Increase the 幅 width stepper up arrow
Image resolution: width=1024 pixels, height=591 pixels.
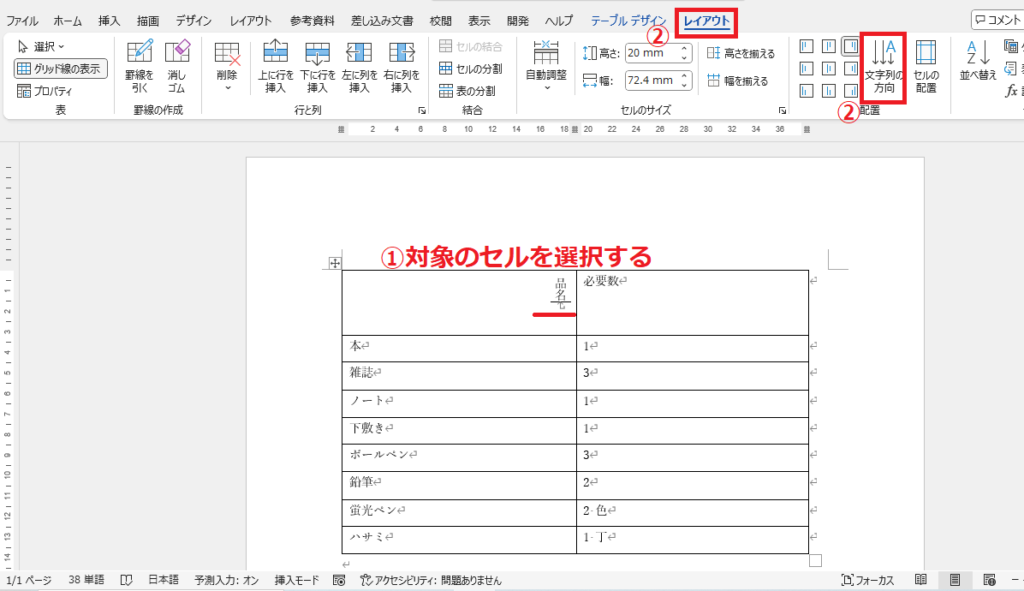(x=684, y=76)
